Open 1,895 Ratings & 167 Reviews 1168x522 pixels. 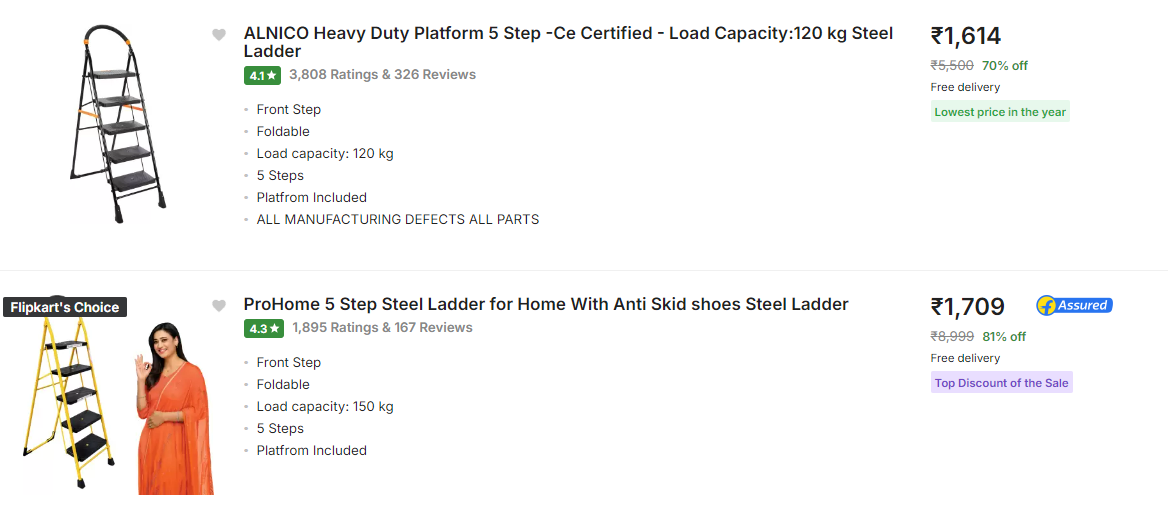click(x=381, y=327)
